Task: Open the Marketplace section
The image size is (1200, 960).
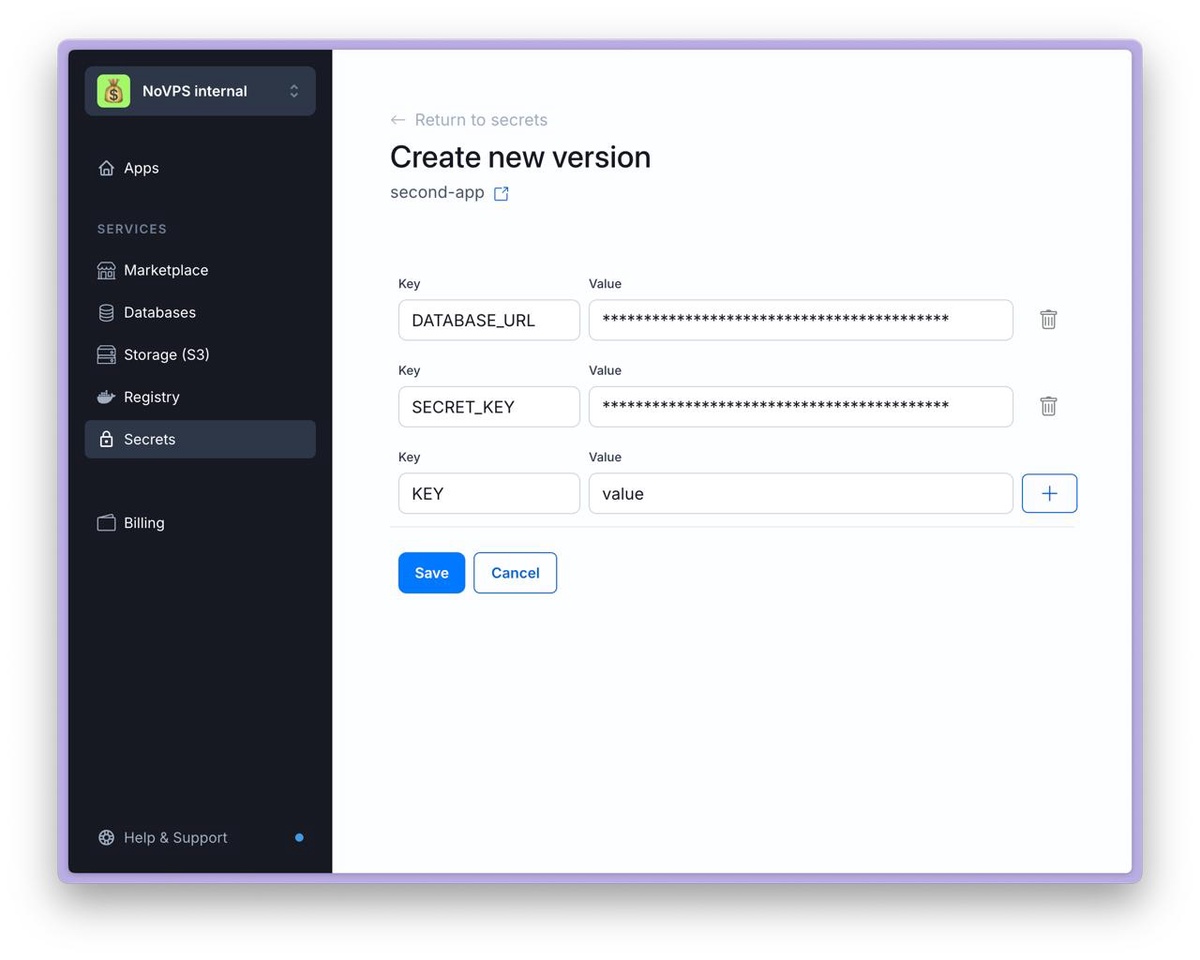Action: tap(165, 270)
